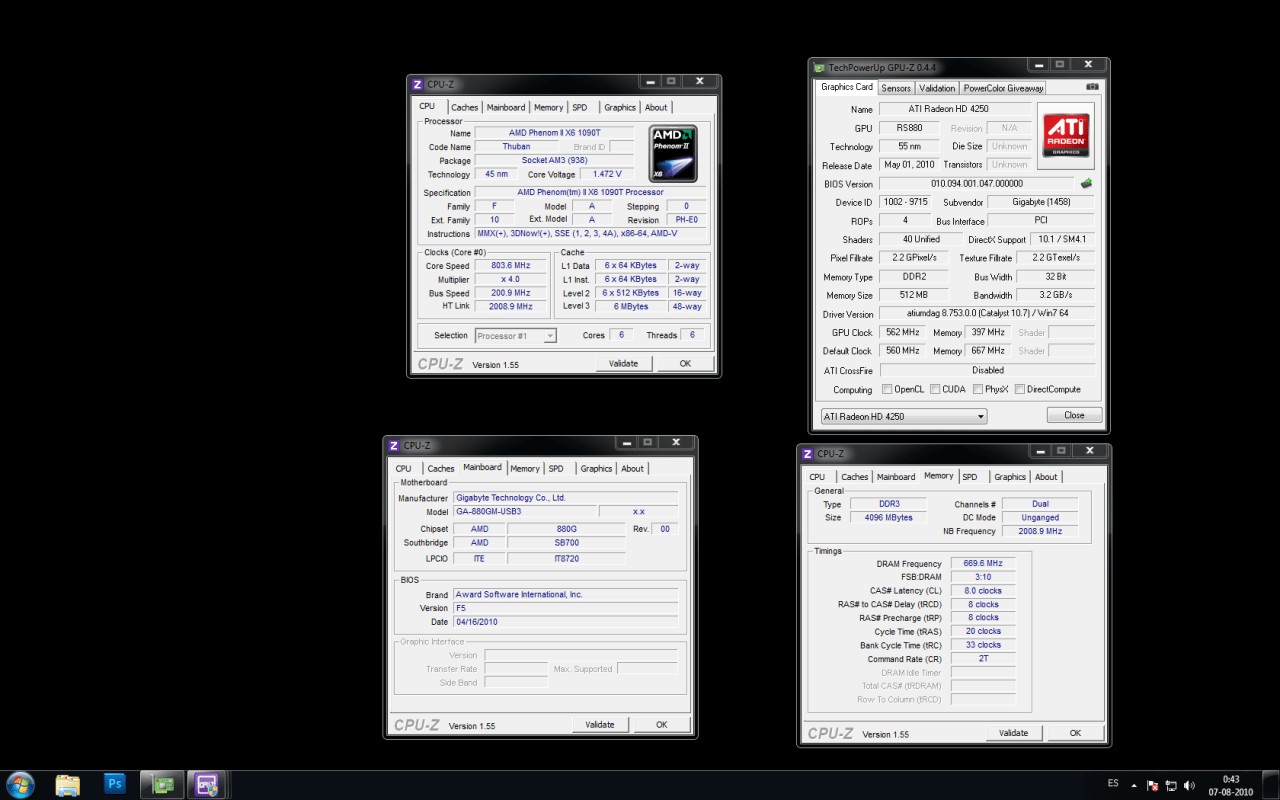Viewport: 1280px width, 800px height.
Task: Click the Driver Version field in GPU-Z
Action: (x=987, y=314)
